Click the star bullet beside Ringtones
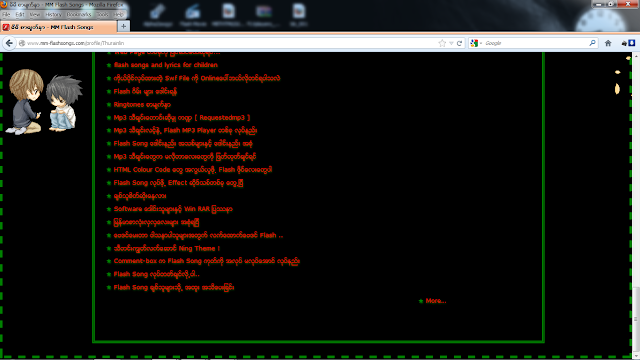640x360 pixels. coord(109,104)
